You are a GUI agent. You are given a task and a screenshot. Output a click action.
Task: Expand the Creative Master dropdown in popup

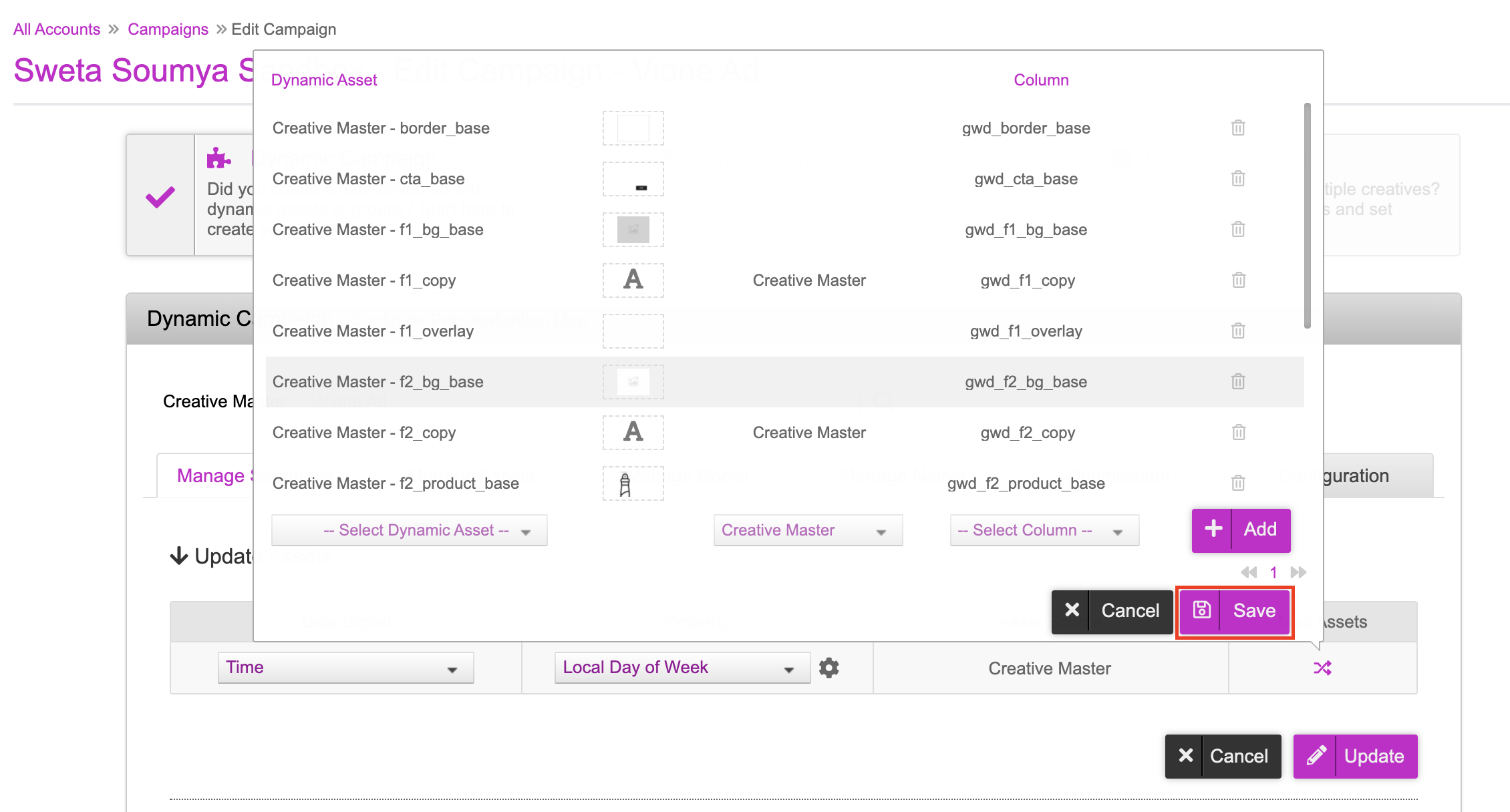(x=808, y=530)
